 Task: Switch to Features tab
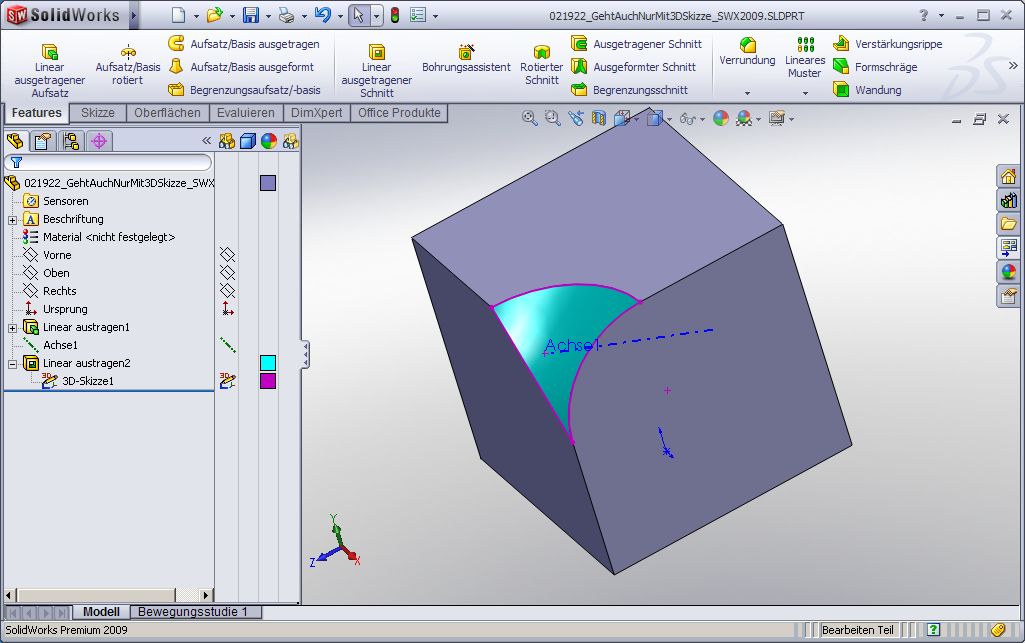point(37,112)
